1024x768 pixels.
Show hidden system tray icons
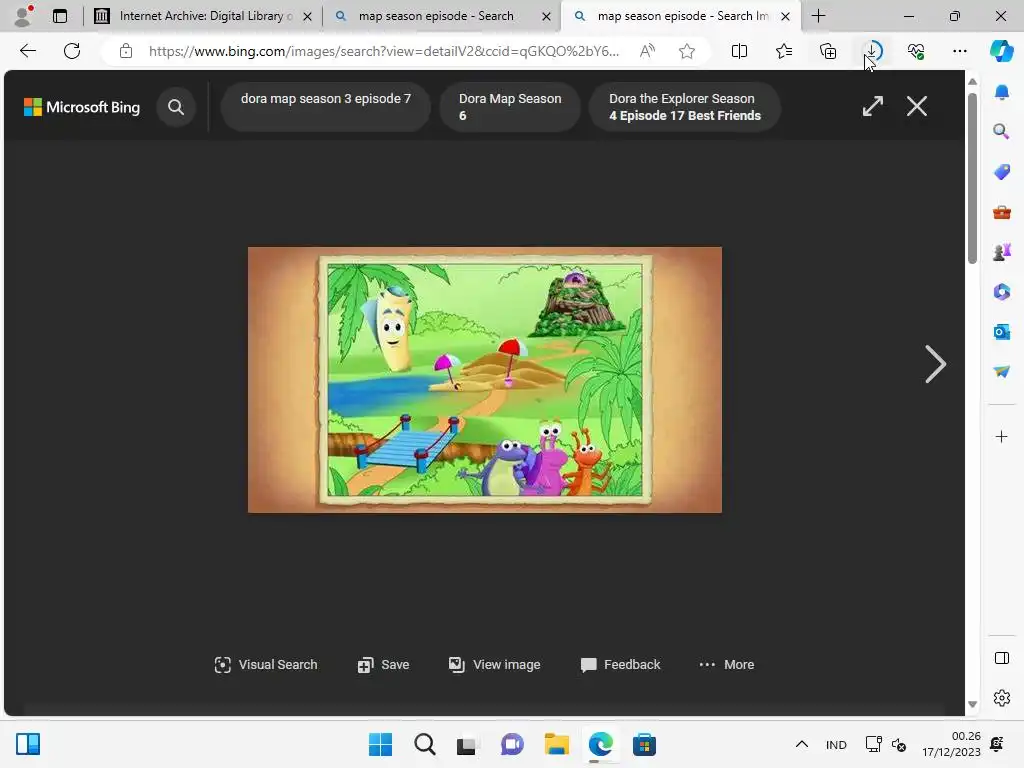point(802,744)
